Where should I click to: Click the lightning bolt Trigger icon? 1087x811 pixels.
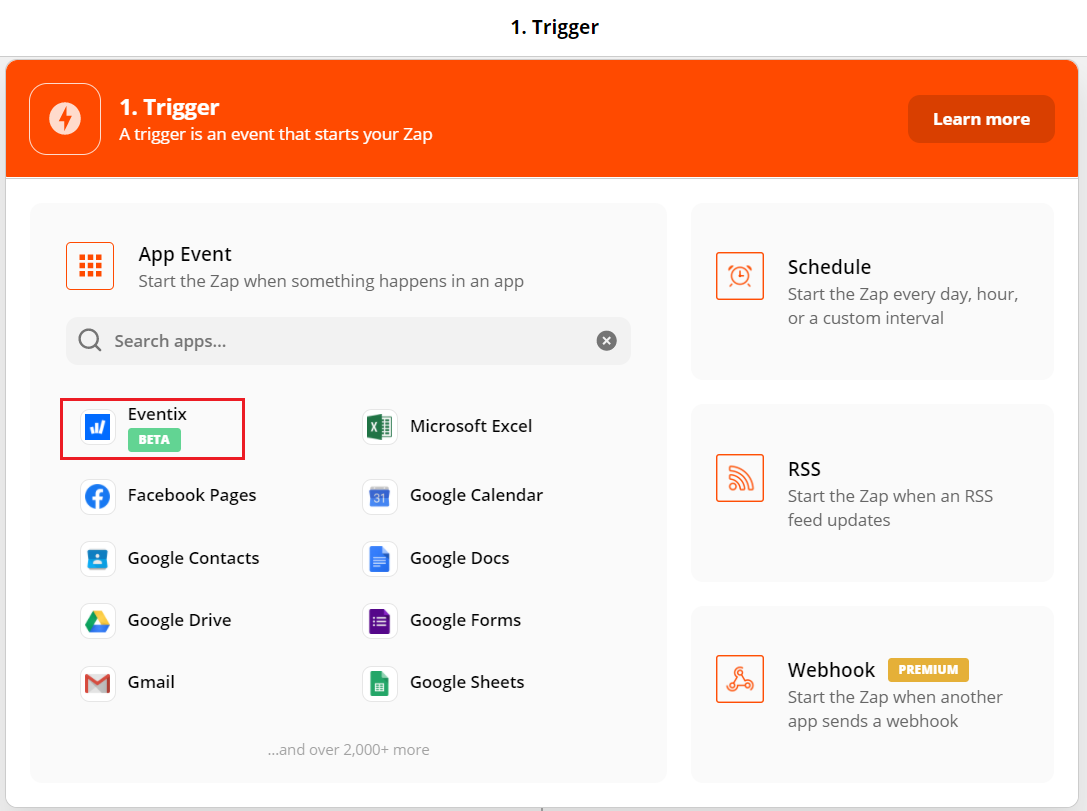tap(65, 119)
